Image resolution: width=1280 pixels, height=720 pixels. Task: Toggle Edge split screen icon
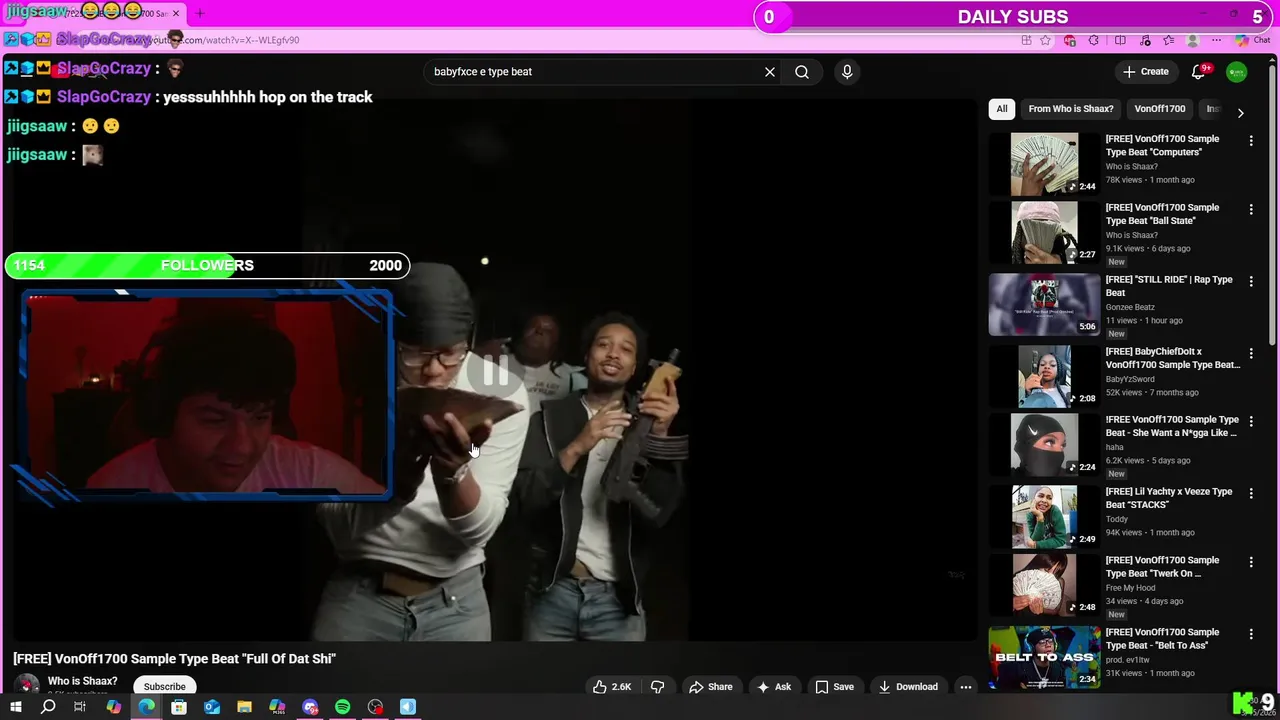coord(1120,40)
